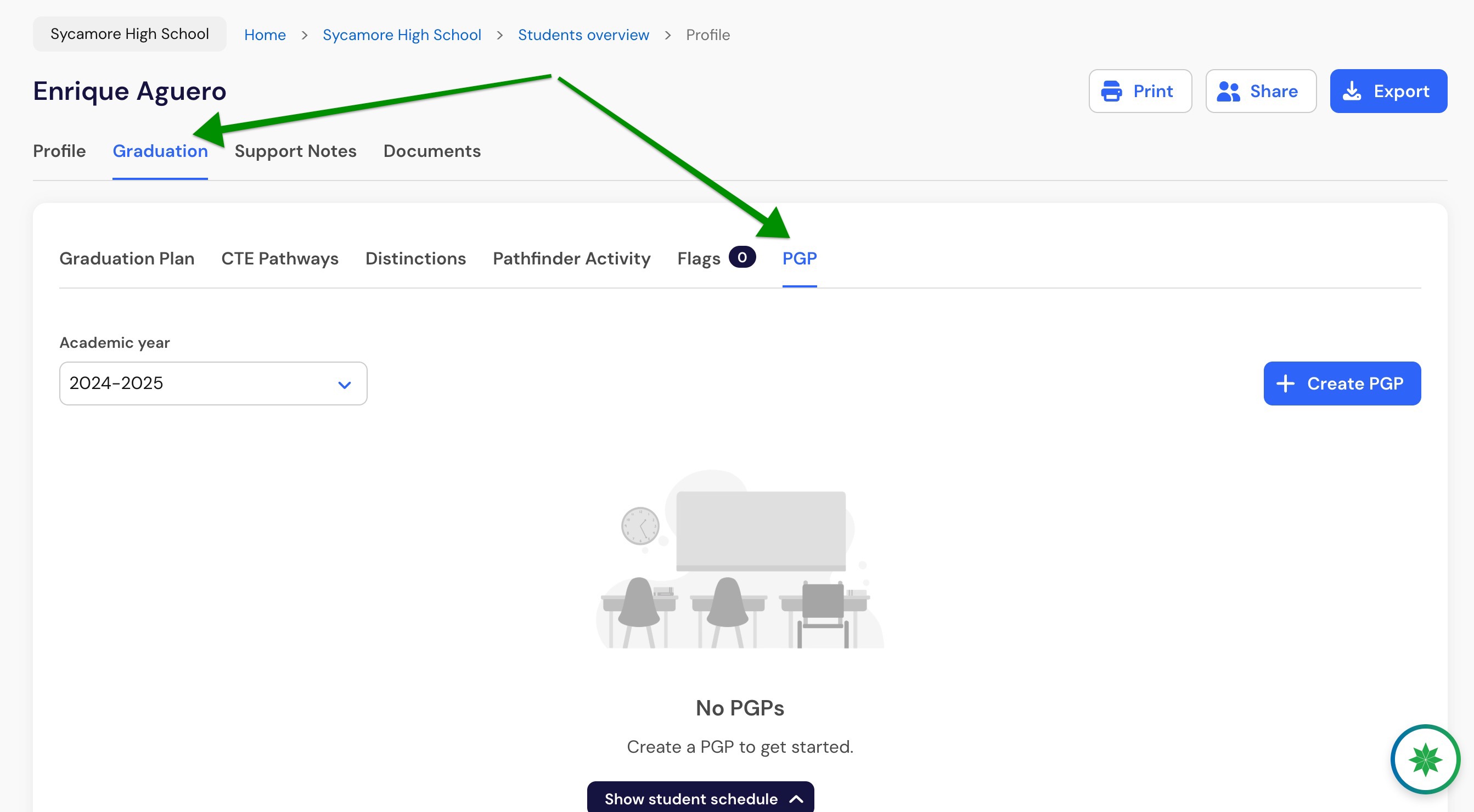Go to Students overview breadcrumb

(583, 35)
